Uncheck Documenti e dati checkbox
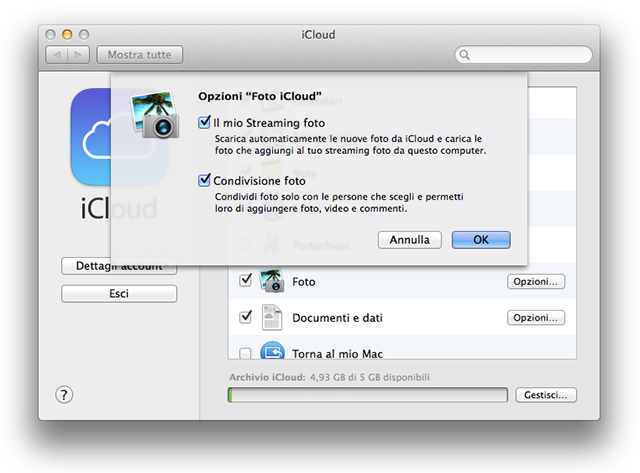 click(x=246, y=317)
